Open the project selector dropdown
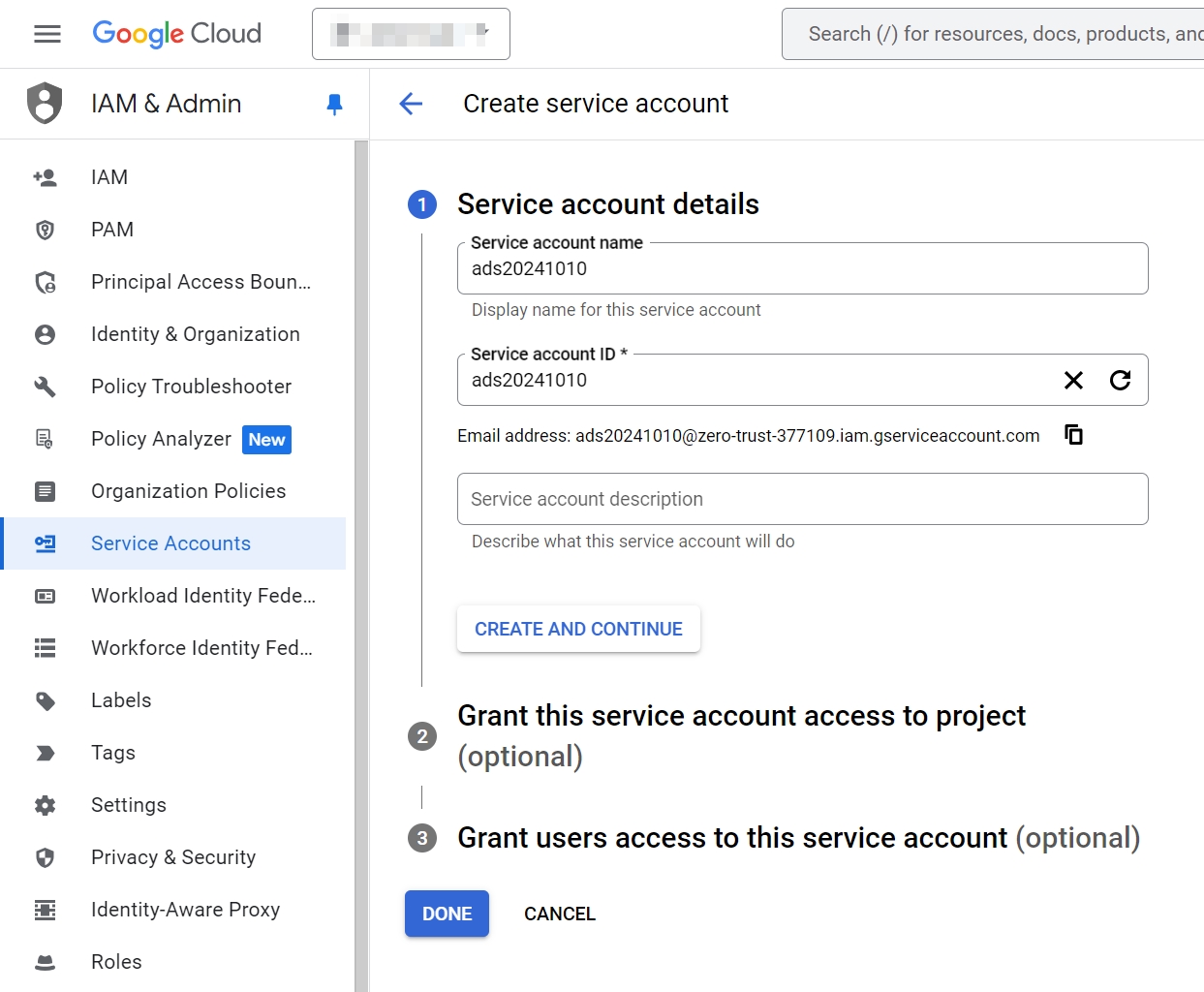This screenshot has width=1204, height=992. (411, 33)
